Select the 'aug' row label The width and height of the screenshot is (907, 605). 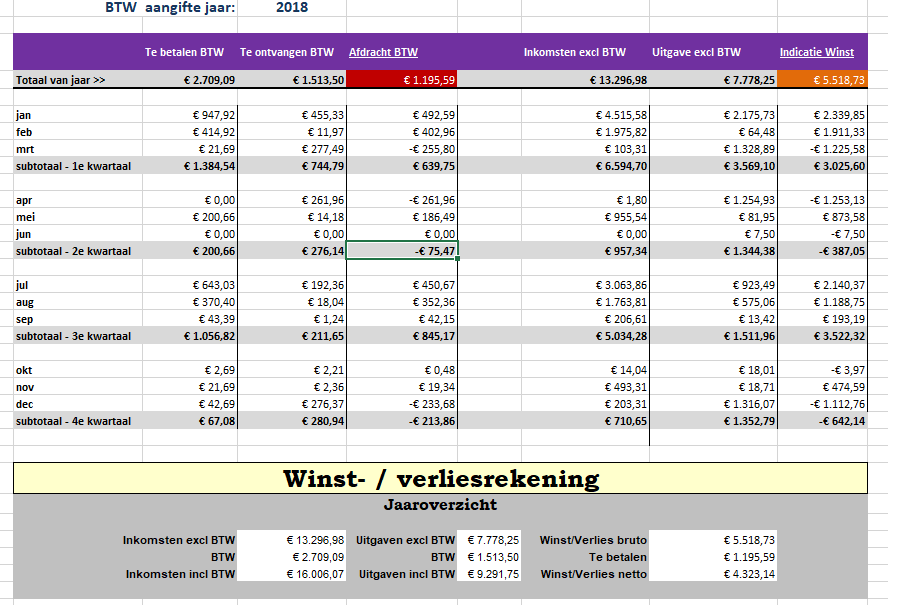25,302
